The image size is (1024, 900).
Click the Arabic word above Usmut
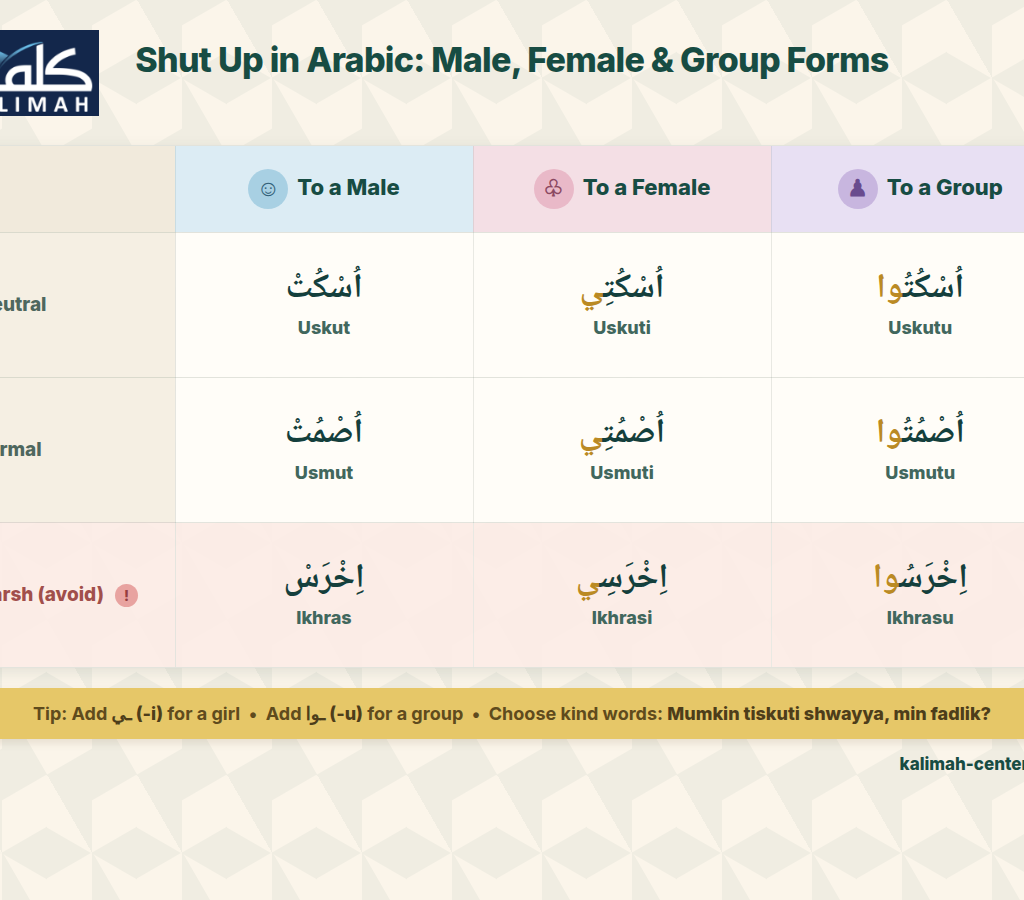point(324,429)
